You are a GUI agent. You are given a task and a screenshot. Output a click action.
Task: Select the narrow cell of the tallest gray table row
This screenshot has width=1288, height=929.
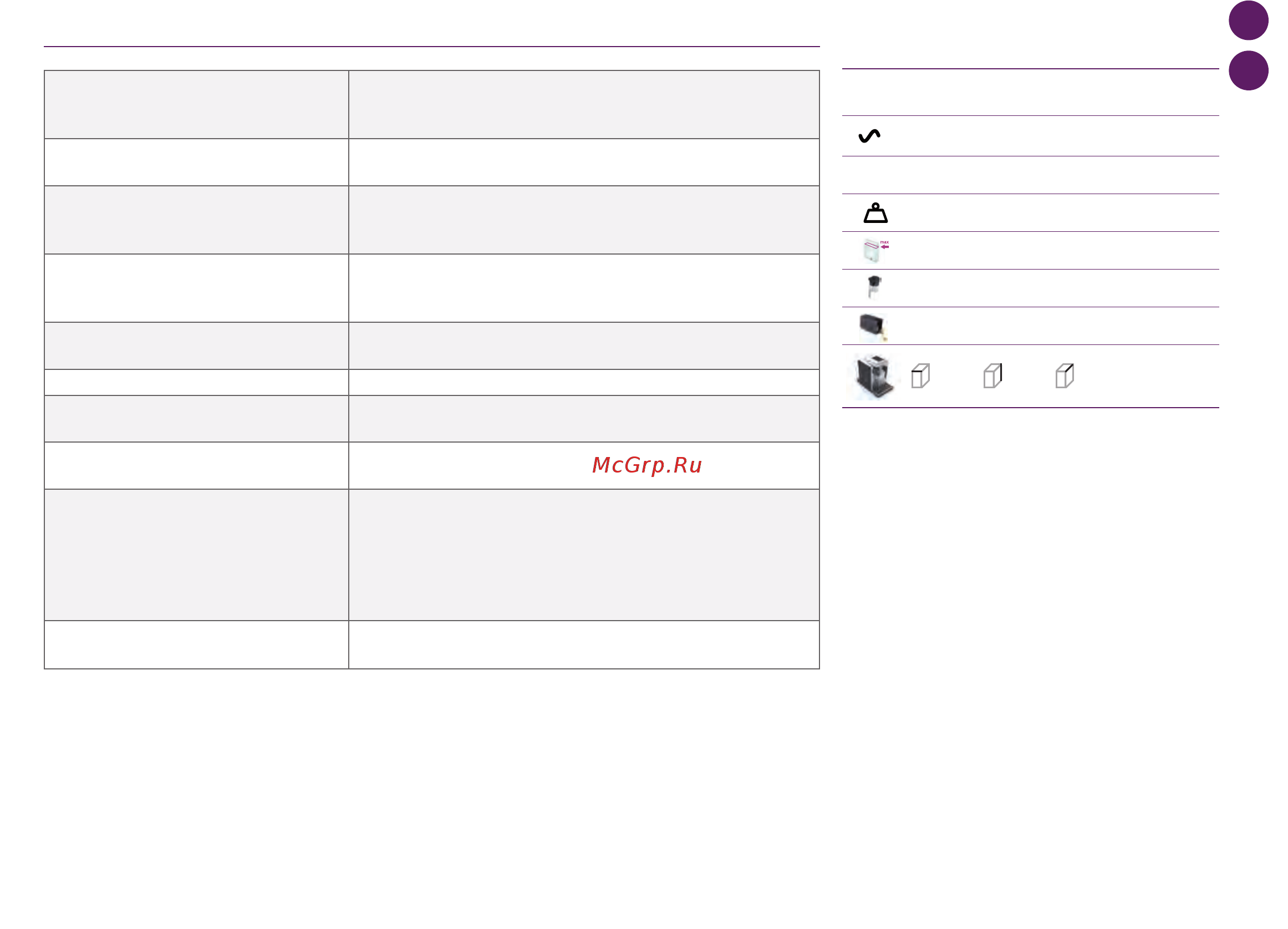(196, 555)
